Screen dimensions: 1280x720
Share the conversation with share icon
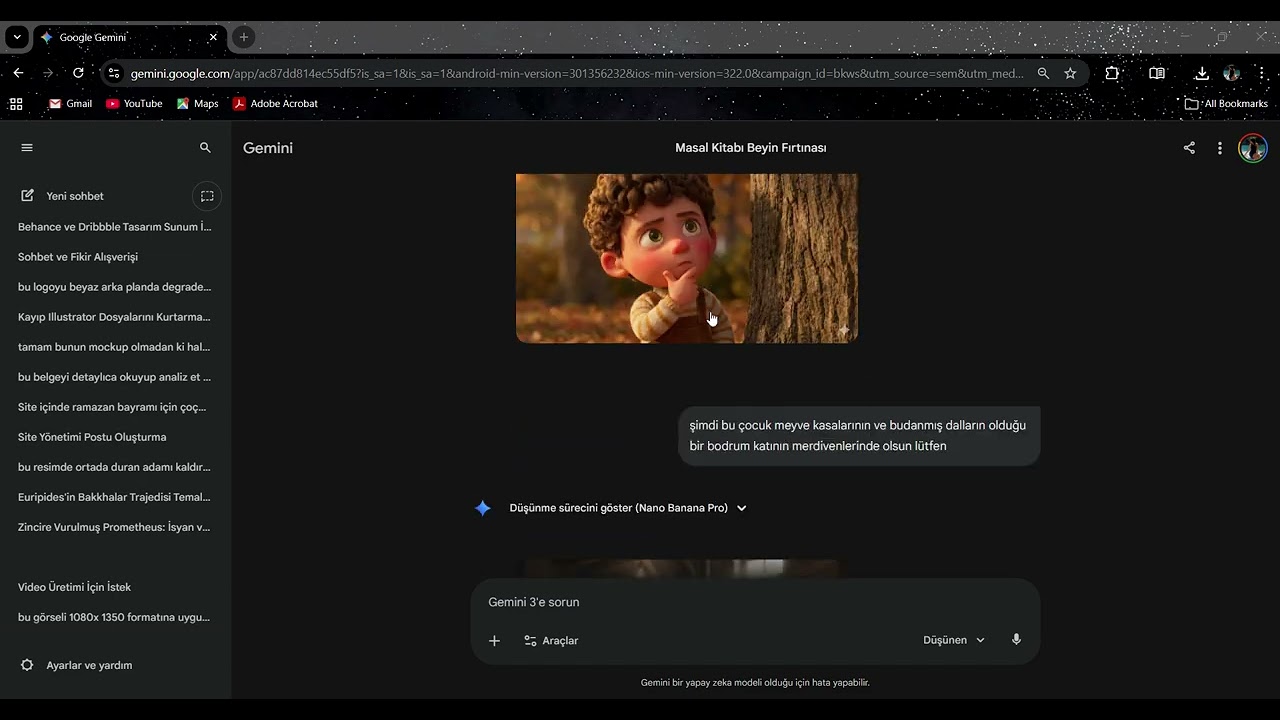(1189, 148)
